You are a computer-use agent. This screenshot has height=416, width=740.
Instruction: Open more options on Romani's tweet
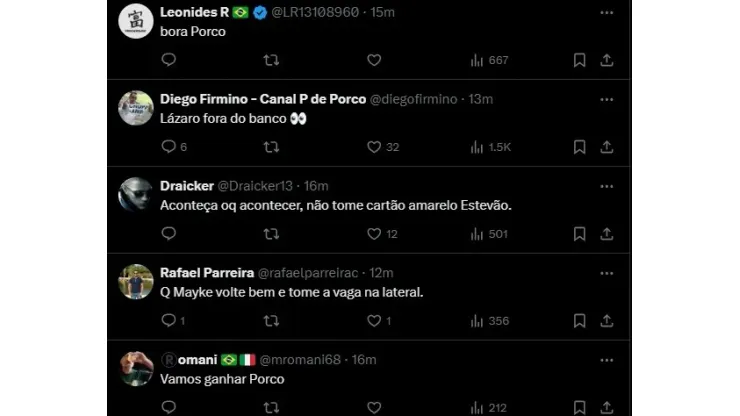(x=606, y=359)
